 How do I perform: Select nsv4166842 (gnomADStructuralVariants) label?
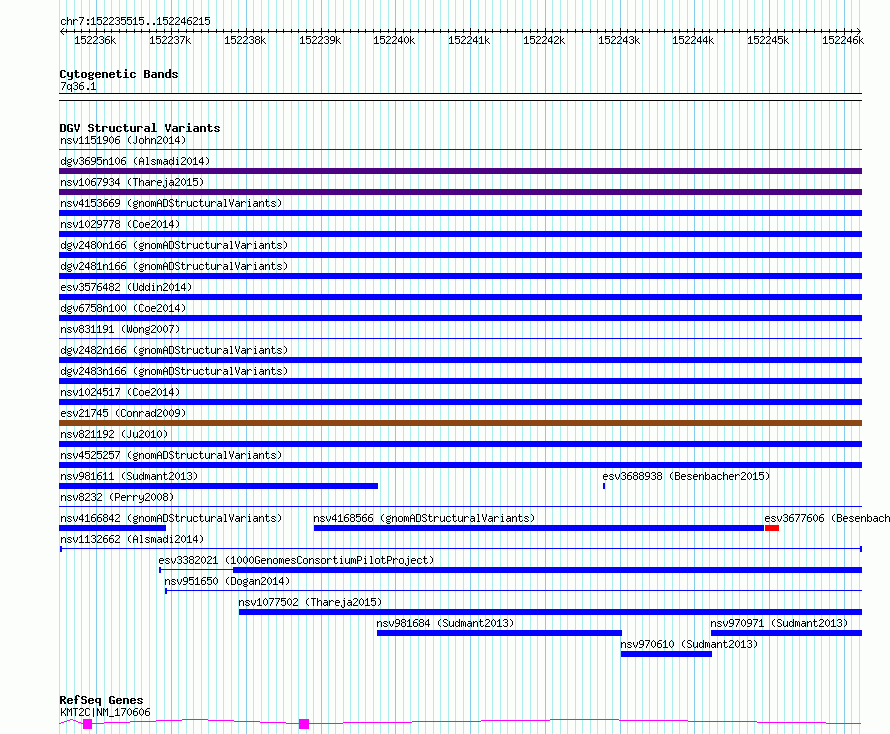[171, 518]
